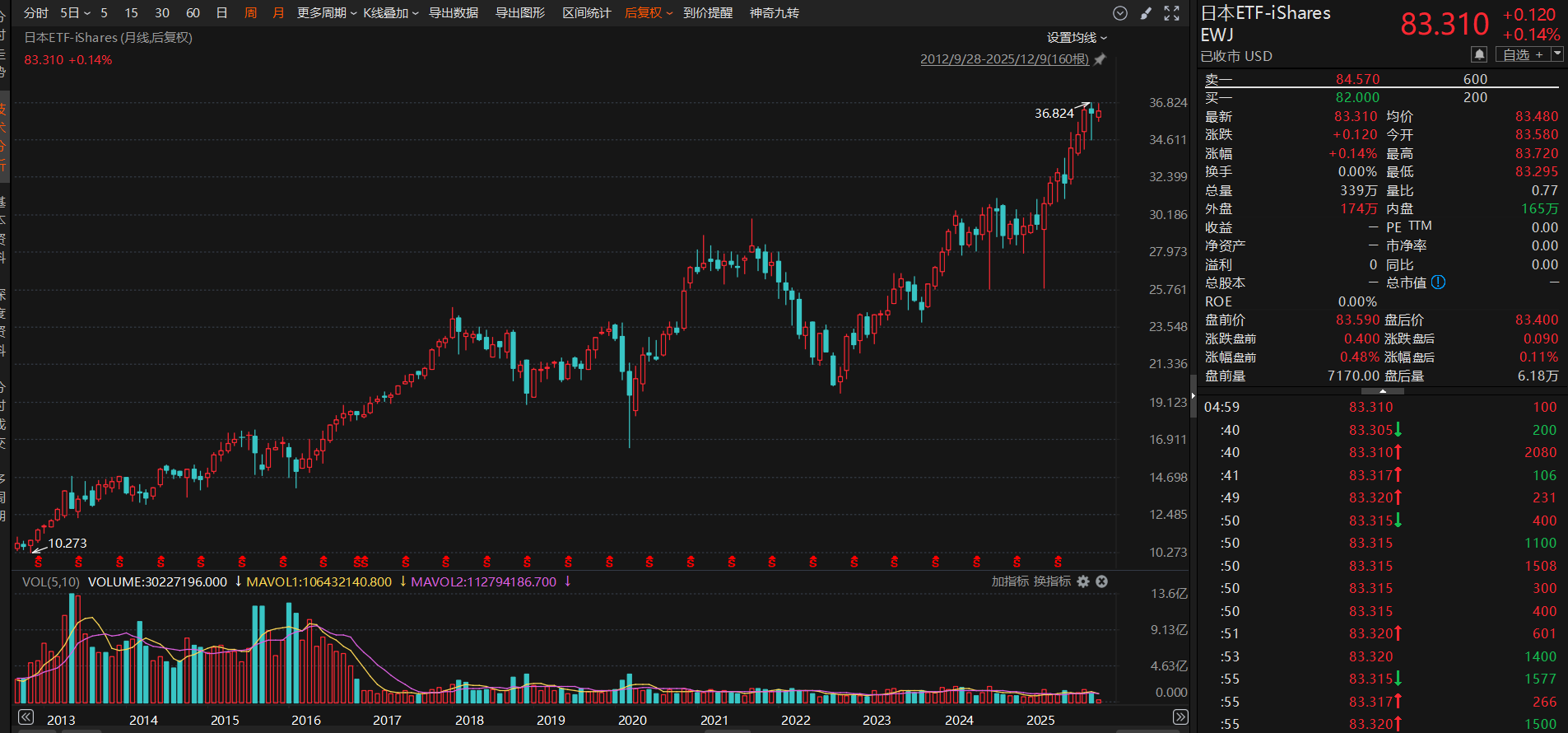This screenshot has width=1568, height=733.
Task: Click the 卖一 ask price 84.570
Action: 1357,79
